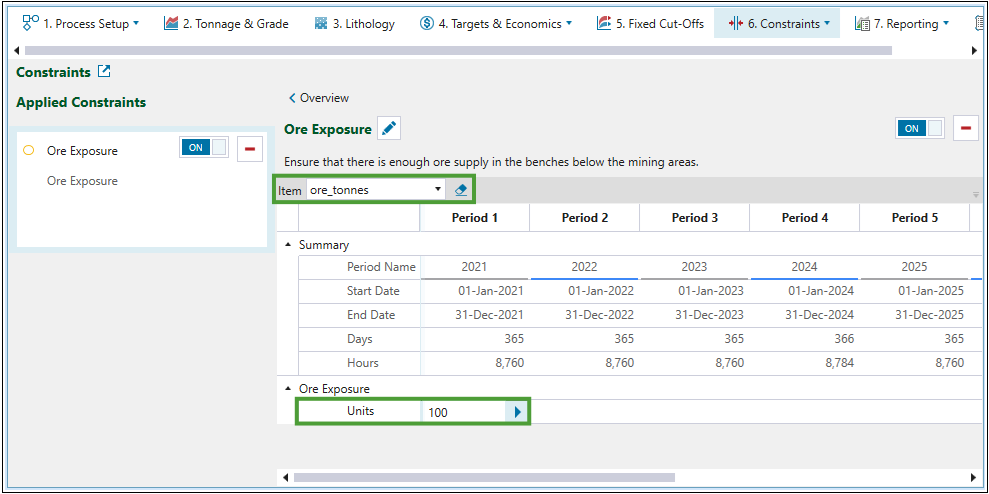Viewport: 989px width, 494px height.
Task: Click the 31-Dec-2023 end date cell
Action: click(694, 315)
